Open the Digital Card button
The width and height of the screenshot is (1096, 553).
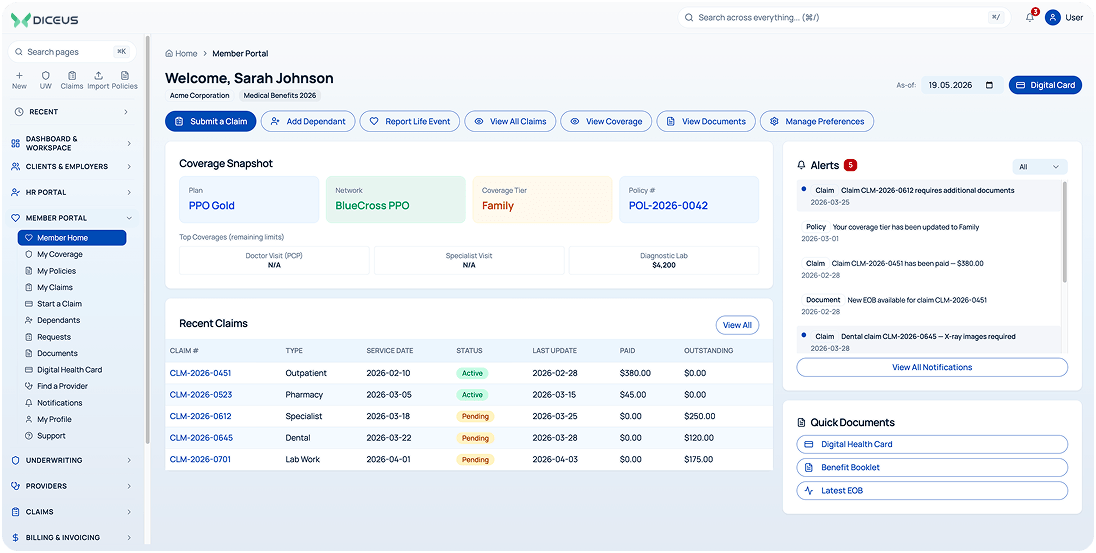[1045, 85]
